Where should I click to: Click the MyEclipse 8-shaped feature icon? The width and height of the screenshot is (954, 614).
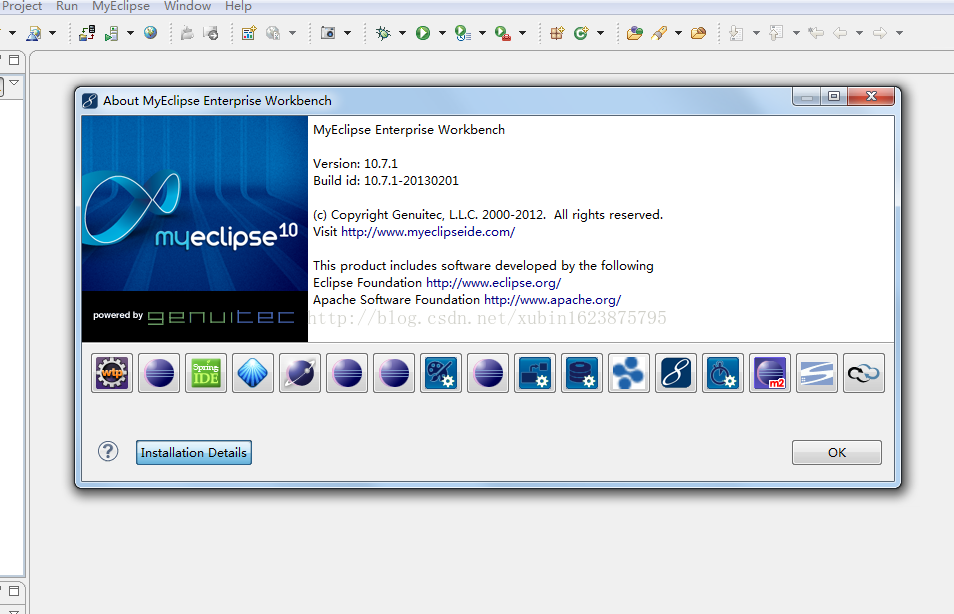tap(676, 373)
